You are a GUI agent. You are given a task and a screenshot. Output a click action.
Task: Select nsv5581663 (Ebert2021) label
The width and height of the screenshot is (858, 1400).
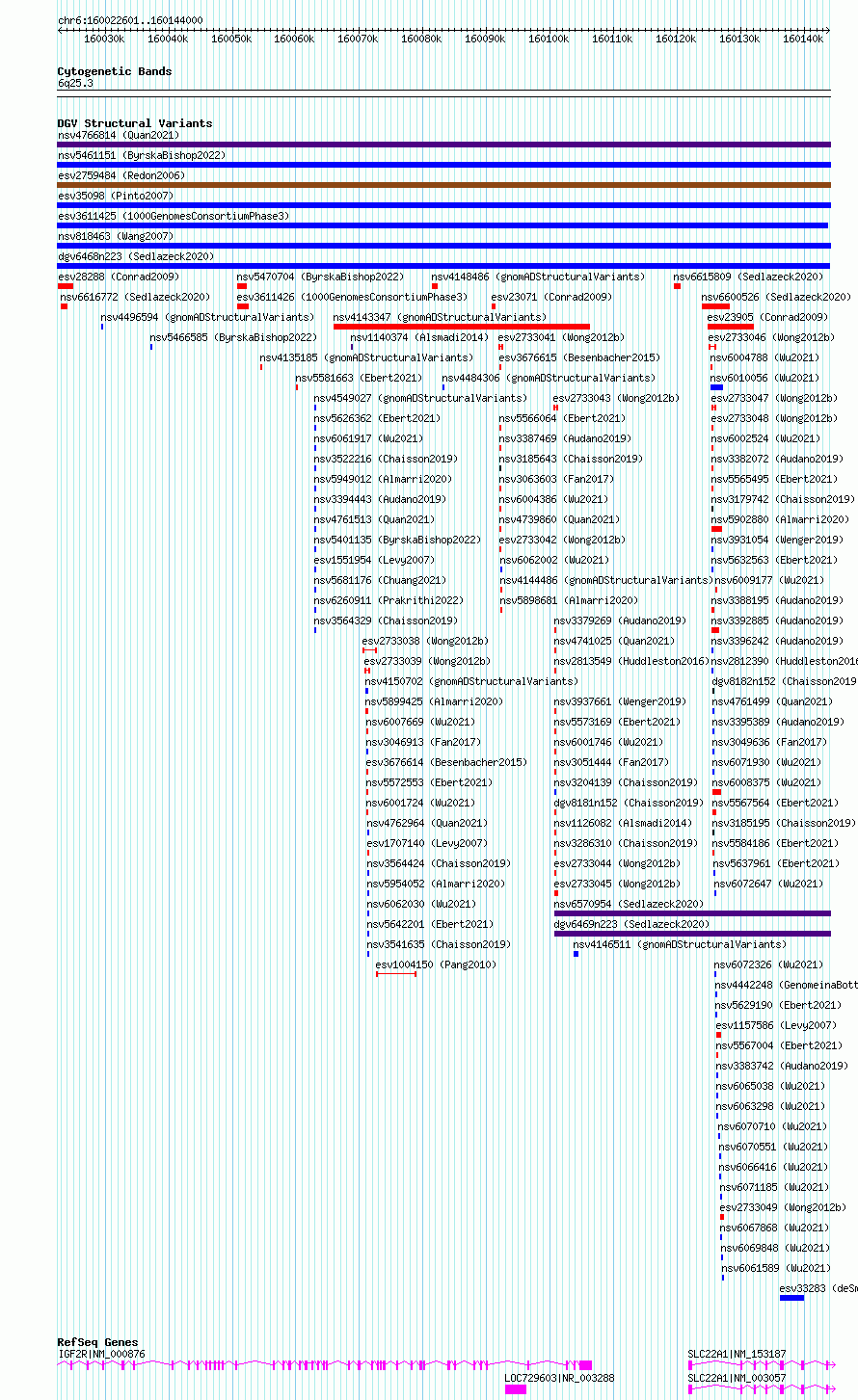click(x=359, y=378)
